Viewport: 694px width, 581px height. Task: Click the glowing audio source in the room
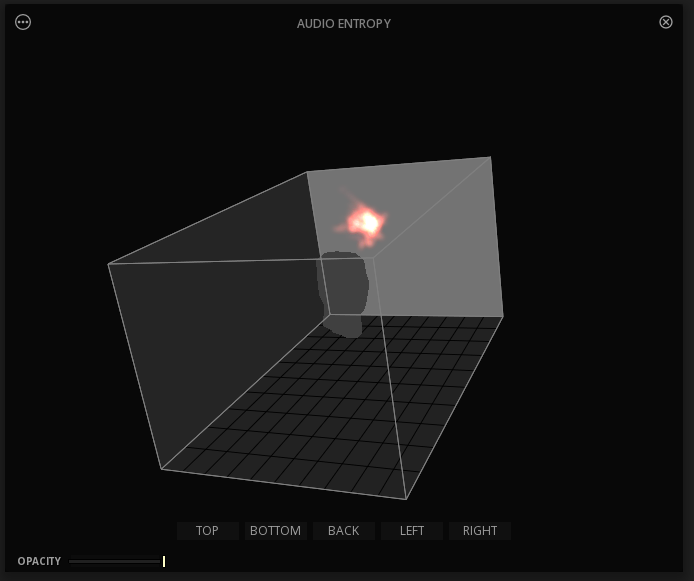coord(366,222)
